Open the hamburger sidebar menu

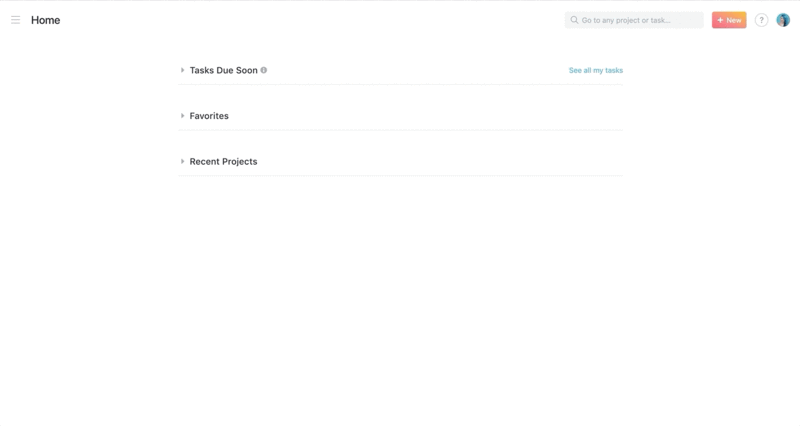coord(15,20)
